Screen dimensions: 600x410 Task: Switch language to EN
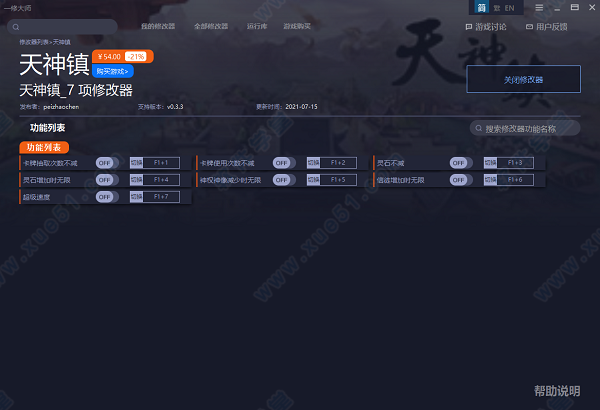tap(509, 8)
